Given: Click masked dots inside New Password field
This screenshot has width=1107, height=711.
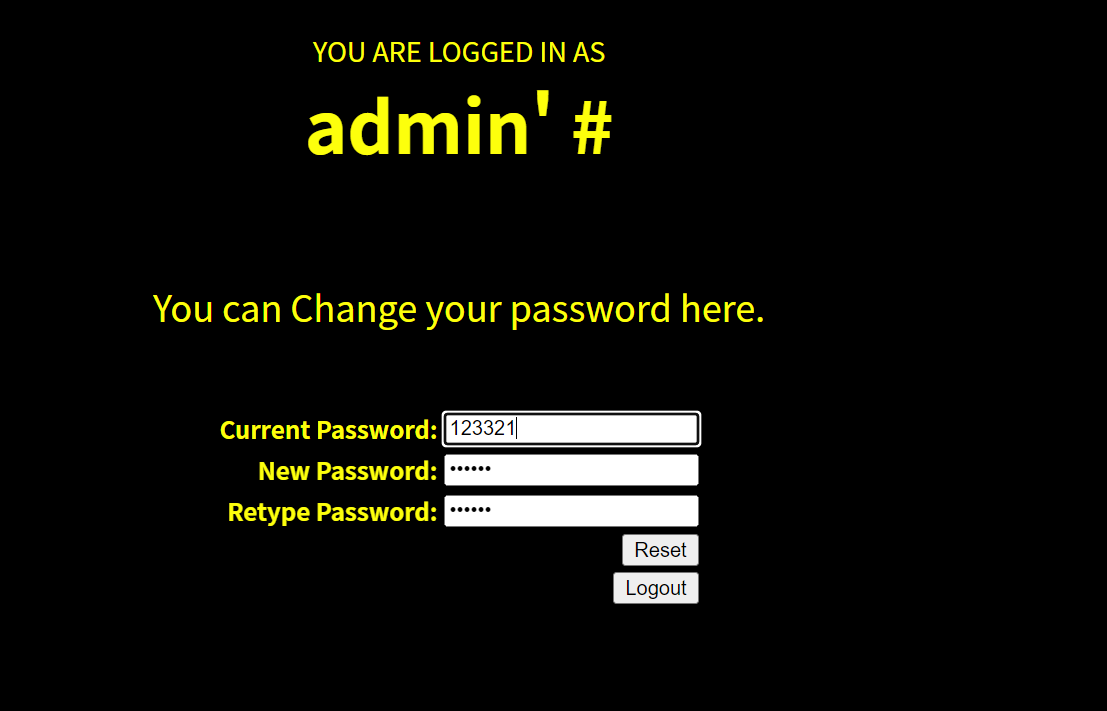Looking at the screenshot, I should click(470, 470).
